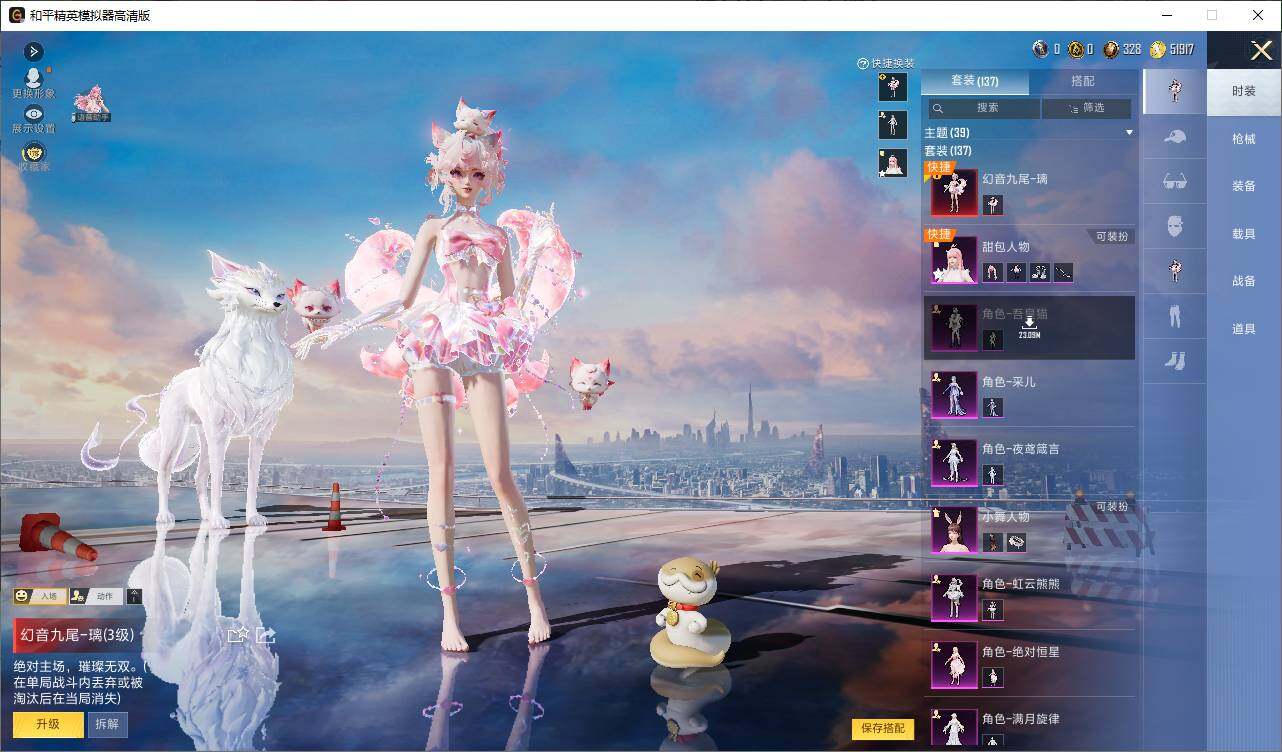Click the yellow 升级 upgrade button
The image size is (1282, 752).
(x=48, y=724)
